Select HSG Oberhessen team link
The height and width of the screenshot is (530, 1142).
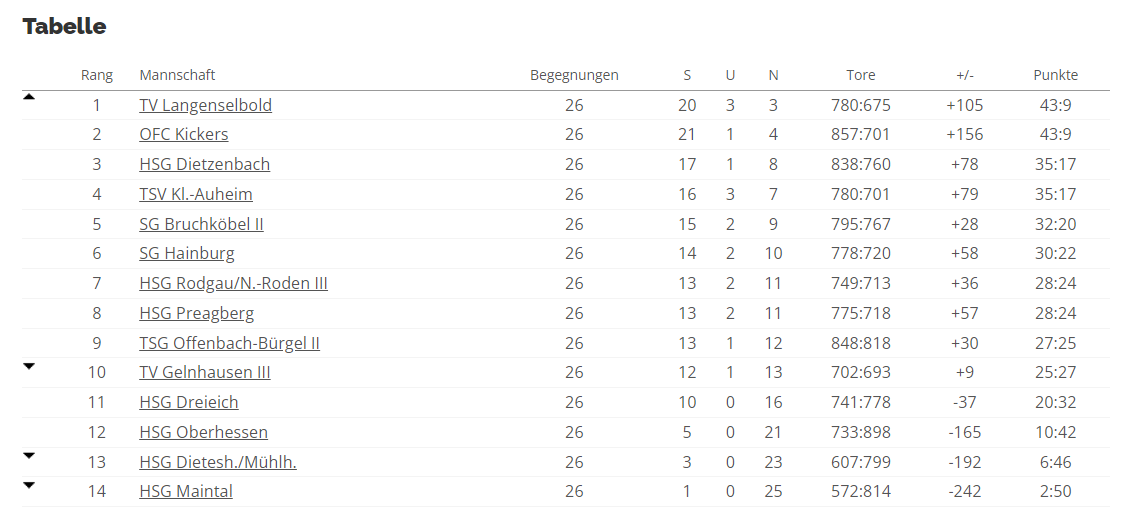(203, 432)
